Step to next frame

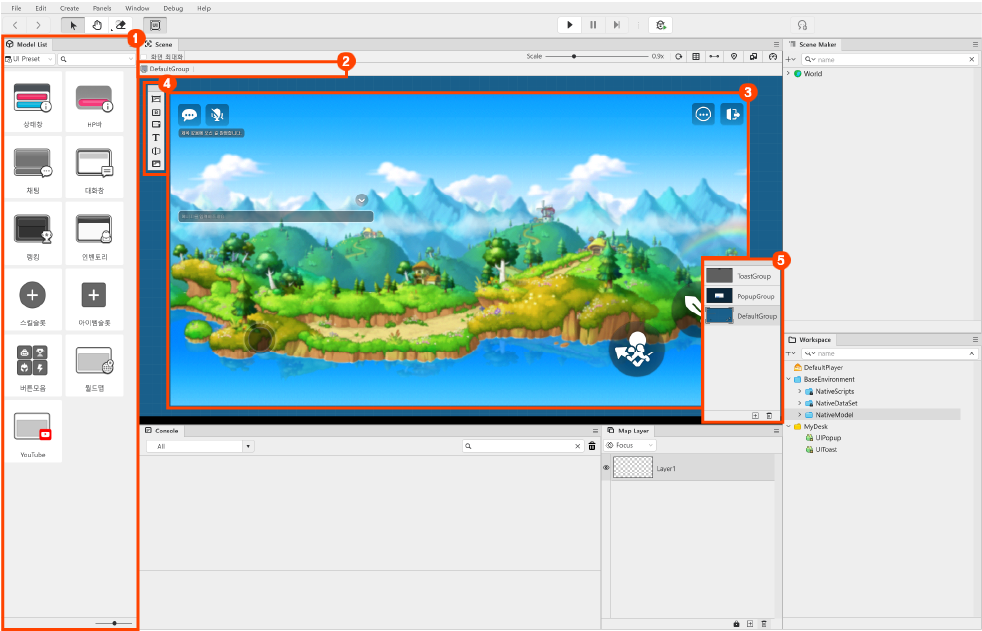[617, 25]
